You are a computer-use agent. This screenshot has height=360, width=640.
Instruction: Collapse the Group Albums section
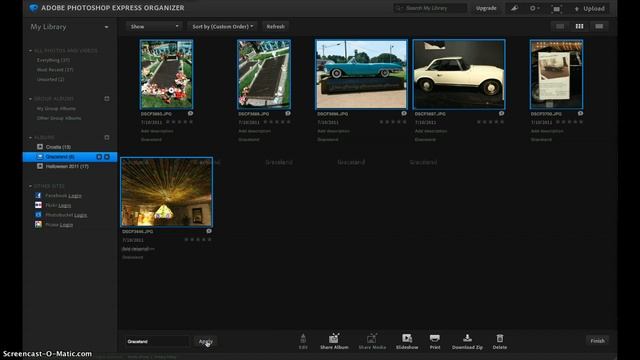click(x=30, y=99)
